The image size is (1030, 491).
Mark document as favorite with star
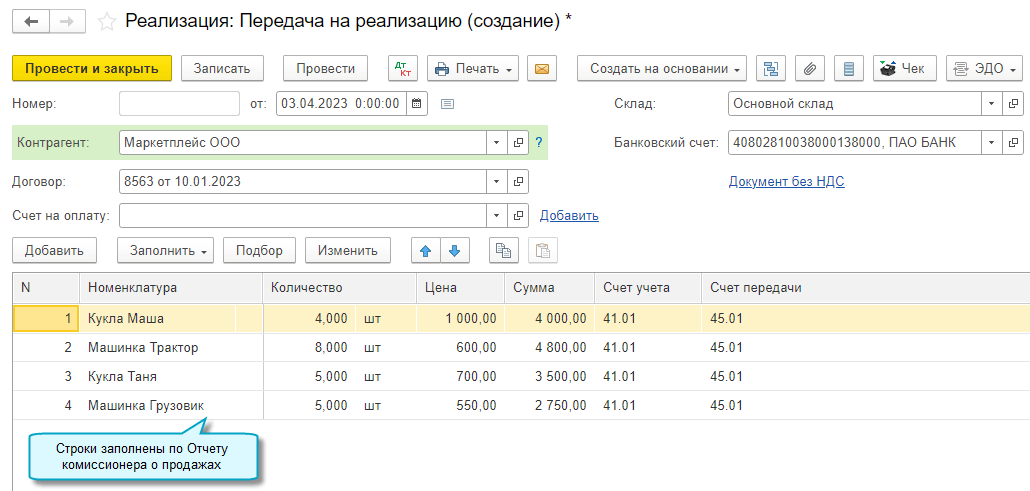click(x=106, y=21)
